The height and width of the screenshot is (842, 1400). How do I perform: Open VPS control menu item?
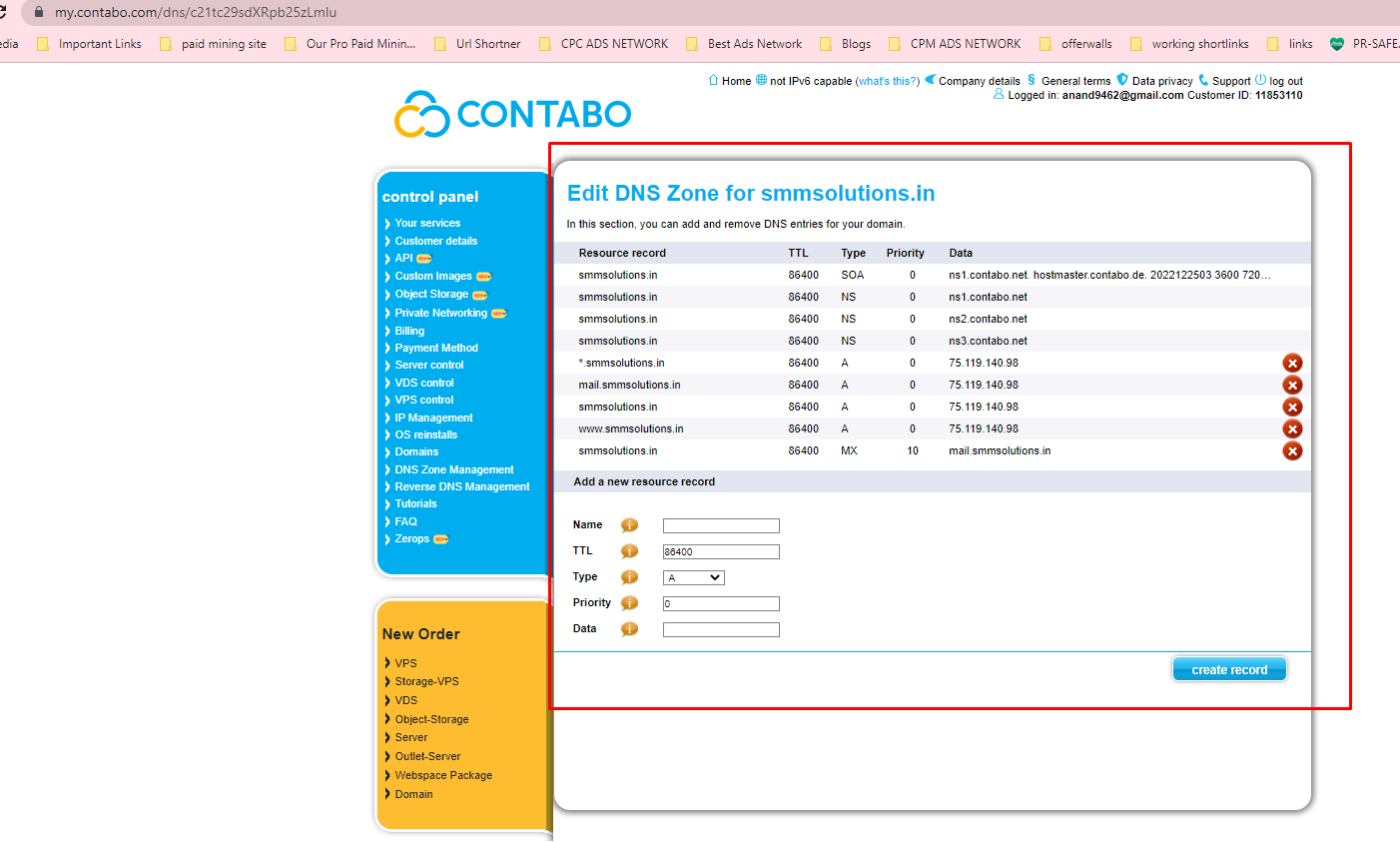pos(423,400)
